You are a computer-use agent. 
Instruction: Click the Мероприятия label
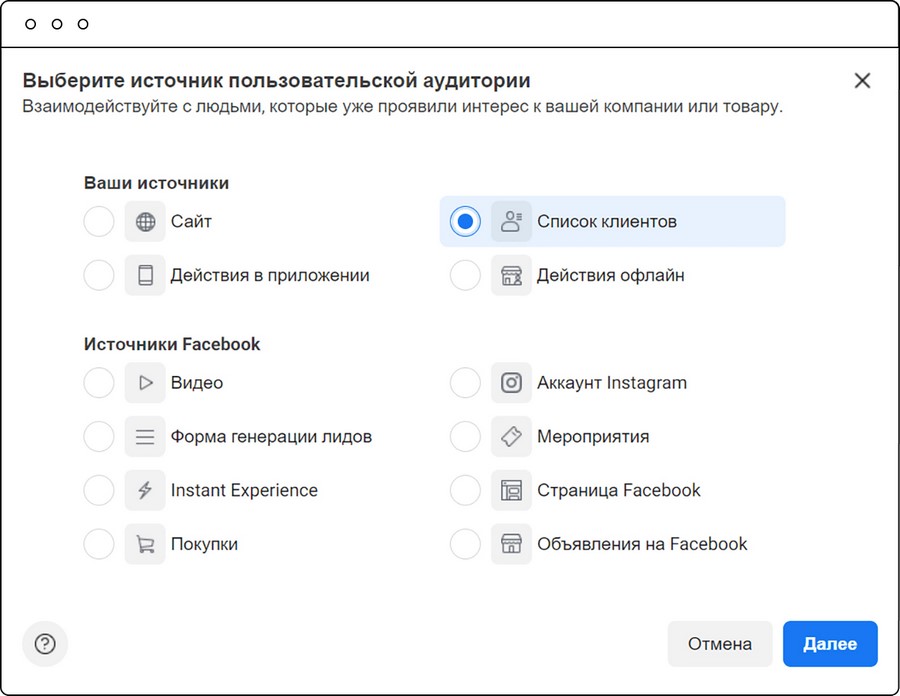coord(593,437)
